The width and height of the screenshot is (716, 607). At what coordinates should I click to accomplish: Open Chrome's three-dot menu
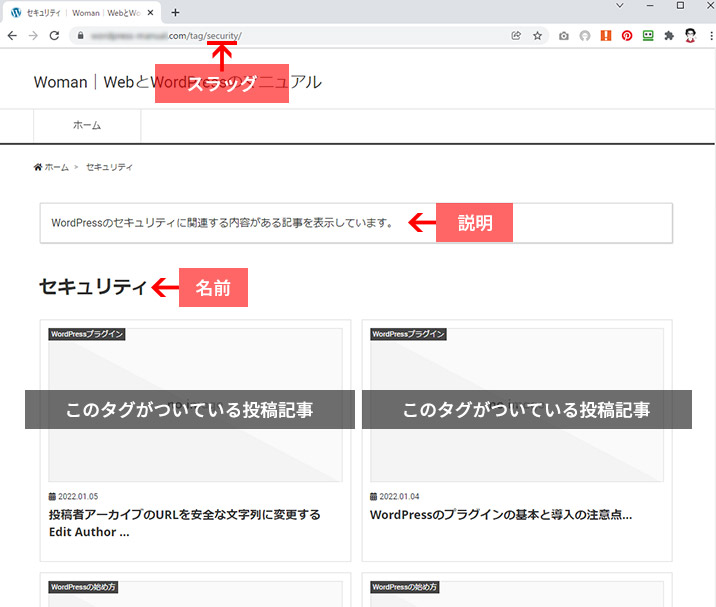click(x=711, y=36)
